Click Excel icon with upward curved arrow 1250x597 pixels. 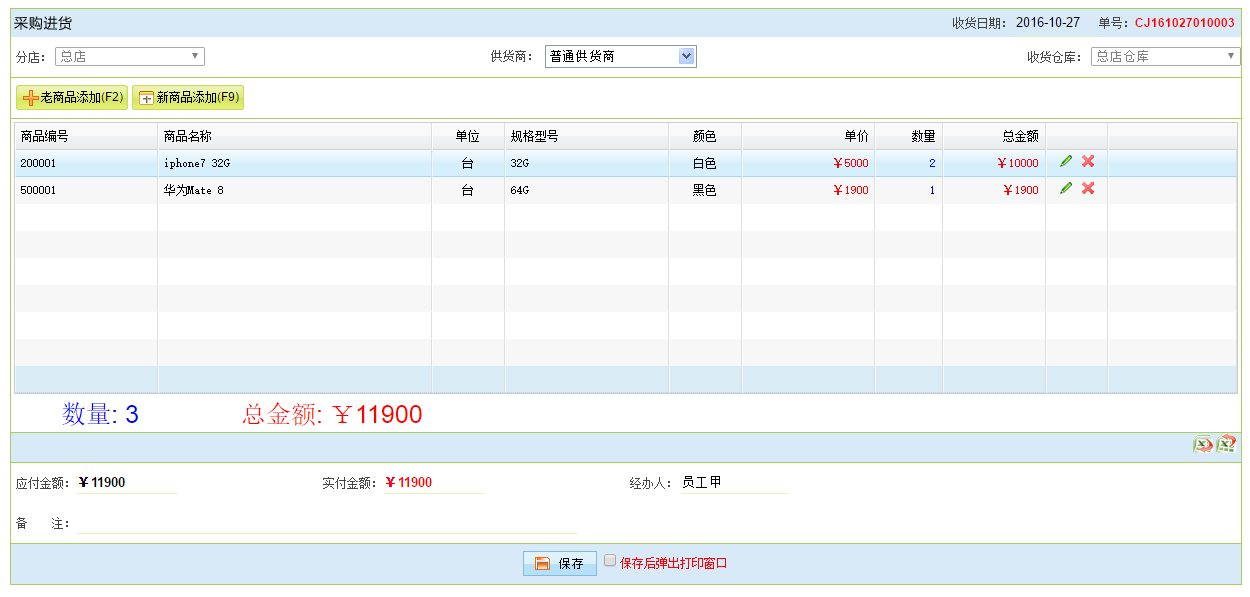tap(1227, 445)
